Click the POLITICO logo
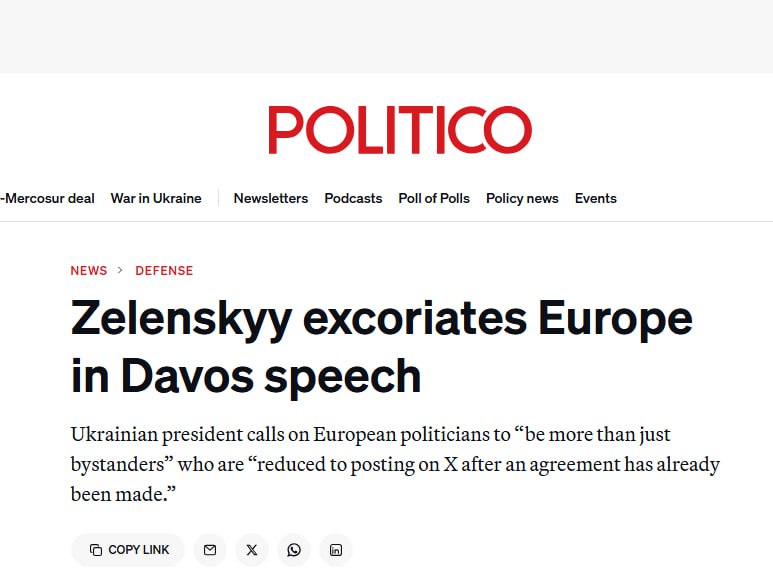The image size is (773, 577). (x=399, y=130)
